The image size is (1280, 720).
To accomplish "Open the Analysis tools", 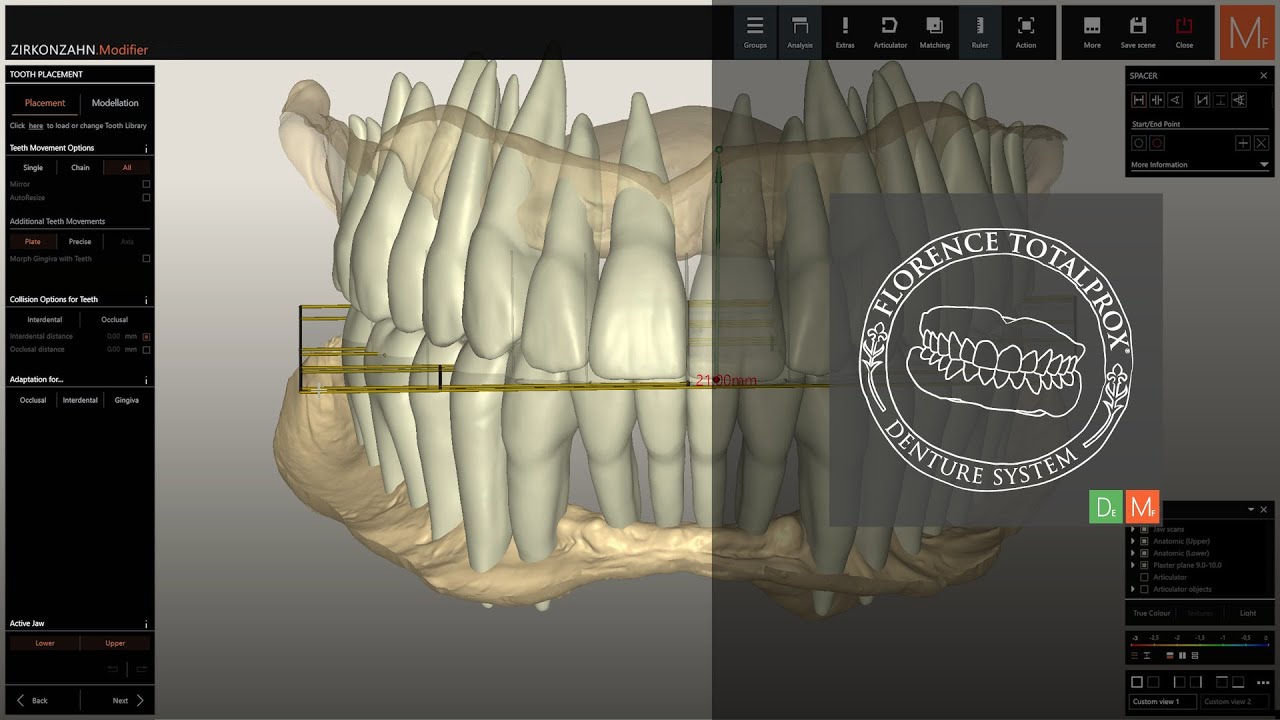I will click(x=800, y=32).
